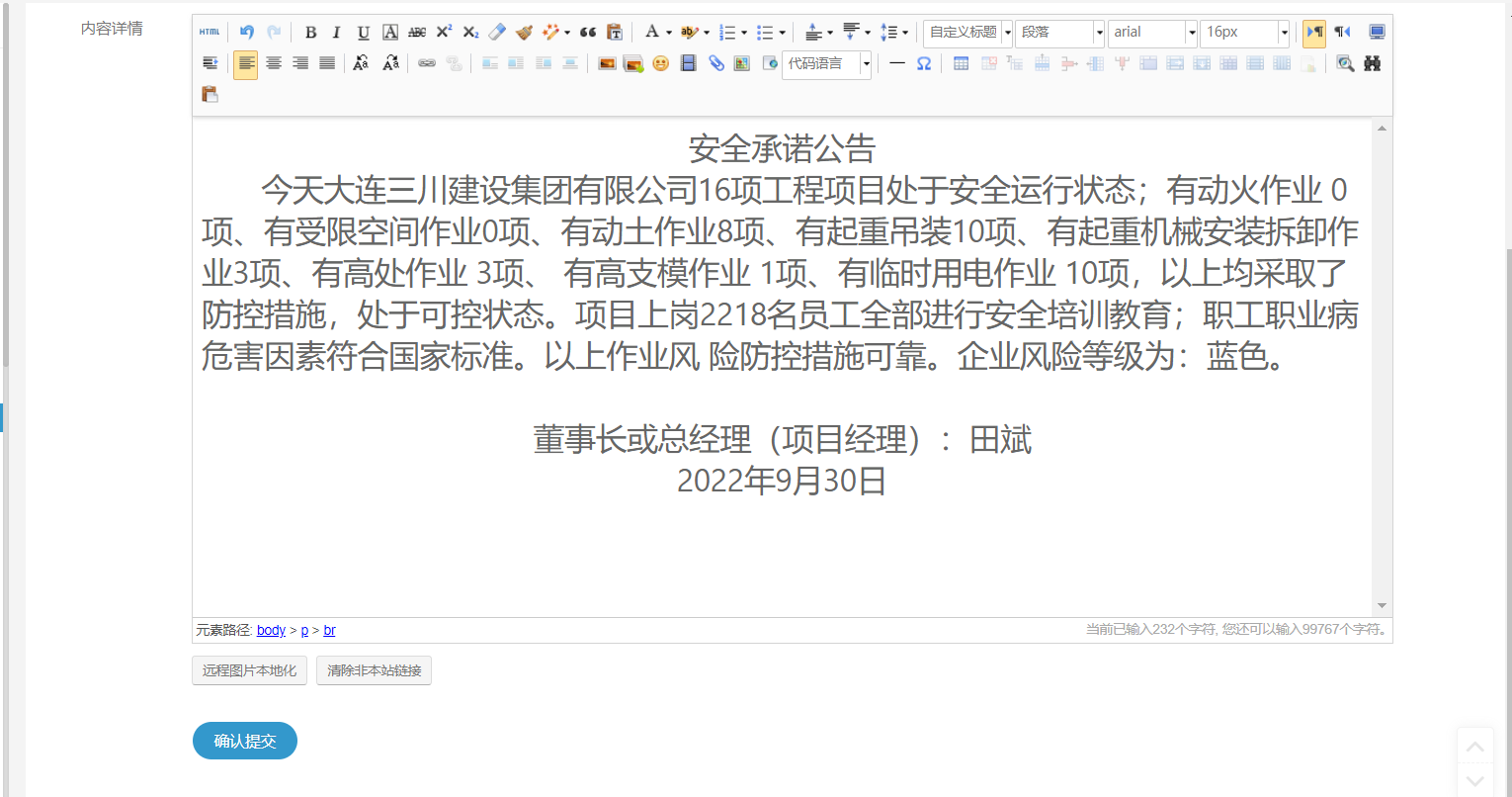Expand the unordered list style arrow
1512x797 pixels.
(x=782, y=33)
